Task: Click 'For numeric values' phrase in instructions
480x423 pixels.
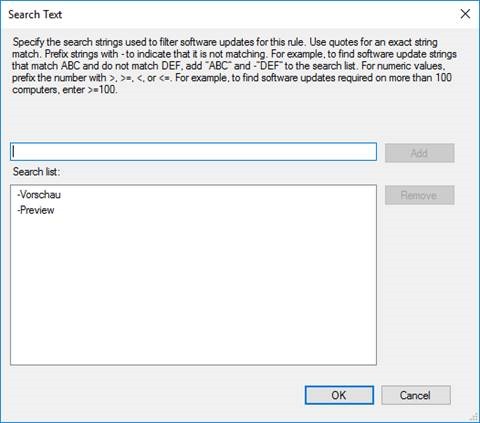Action: click(403, 66)
